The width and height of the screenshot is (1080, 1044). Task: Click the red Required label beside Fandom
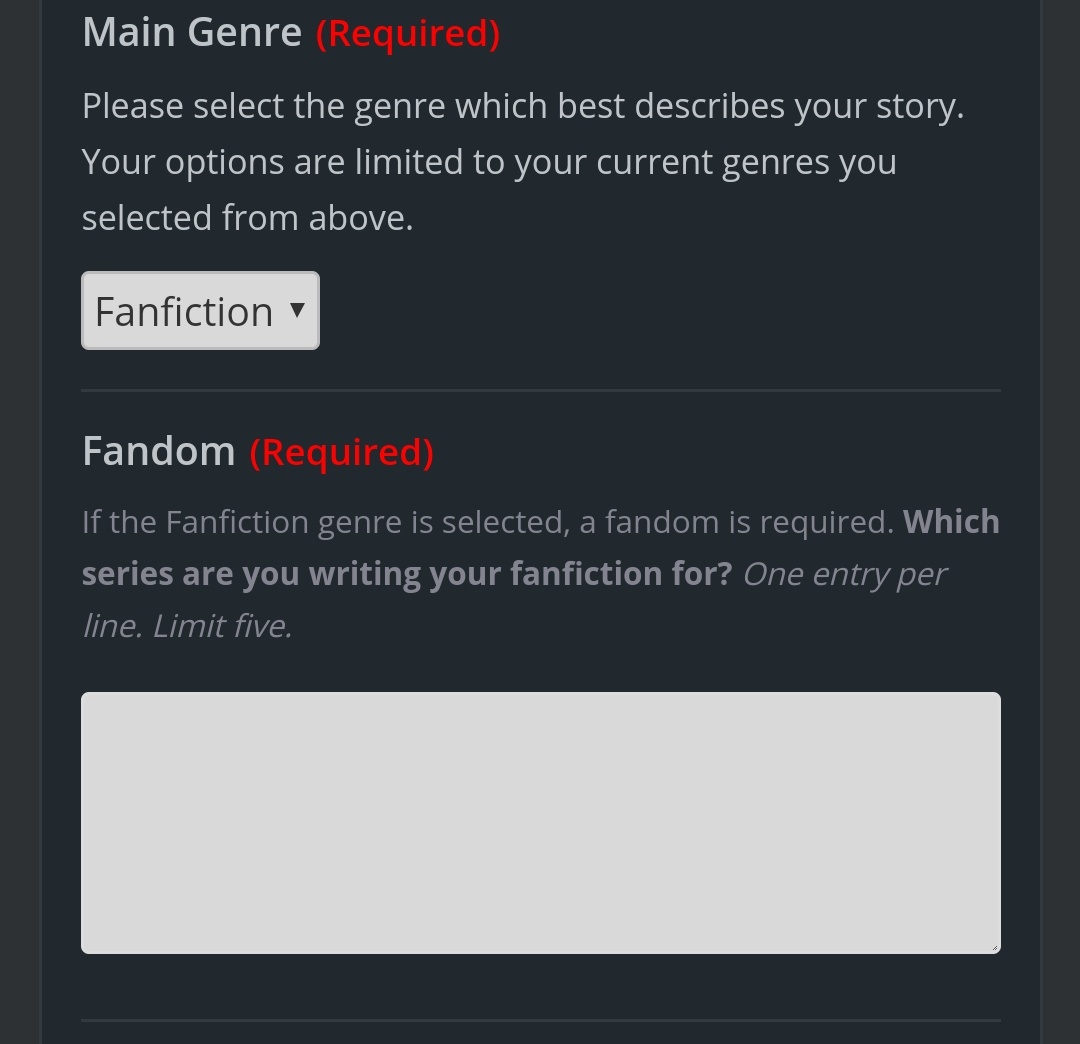click(341, 453)
